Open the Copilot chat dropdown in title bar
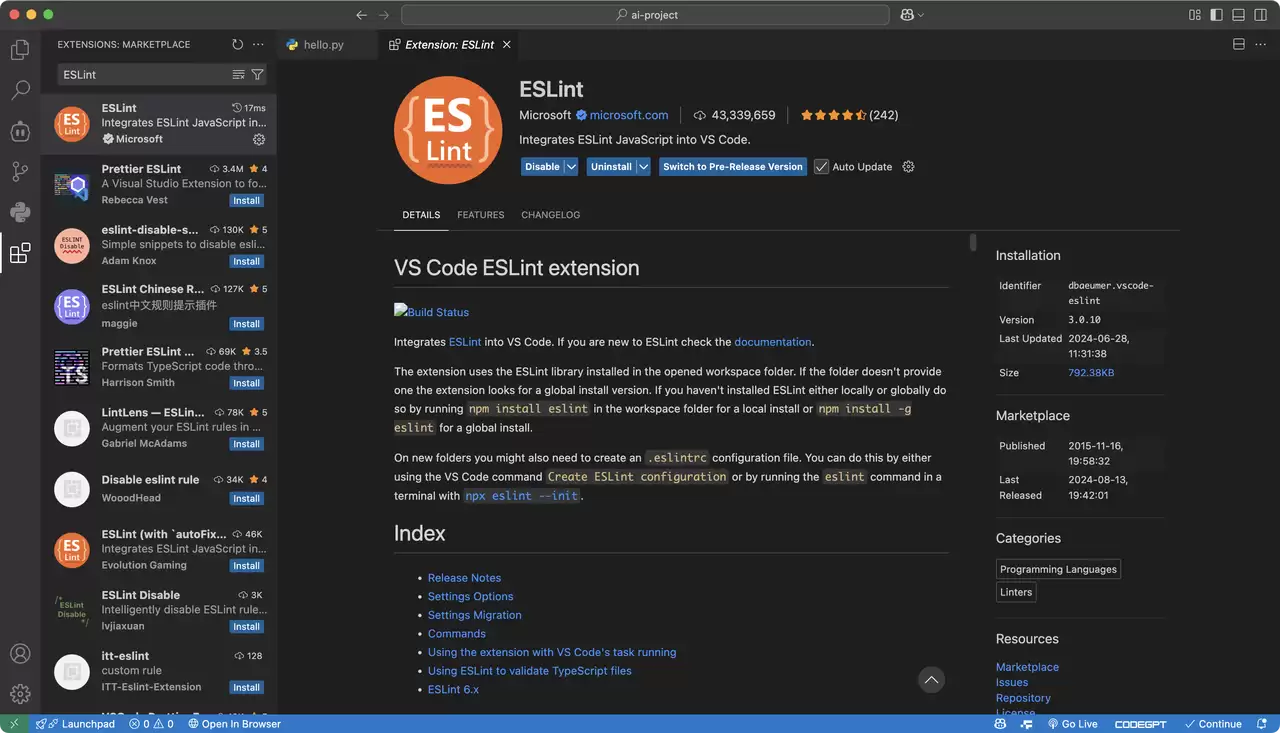Screen dimensions: 1280x733 pyautogui.click(x=911, y=15)
